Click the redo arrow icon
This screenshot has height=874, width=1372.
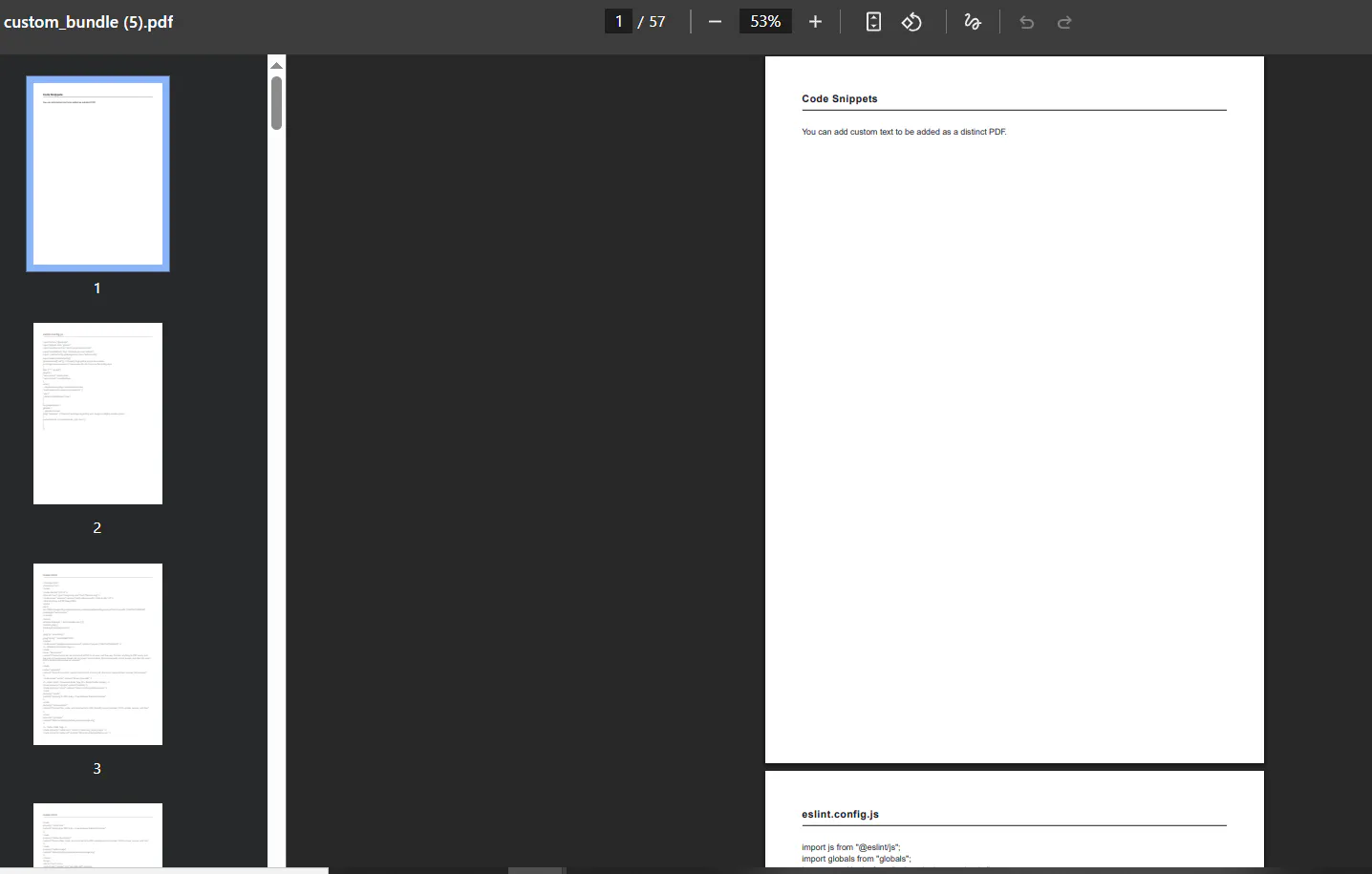1064,21
